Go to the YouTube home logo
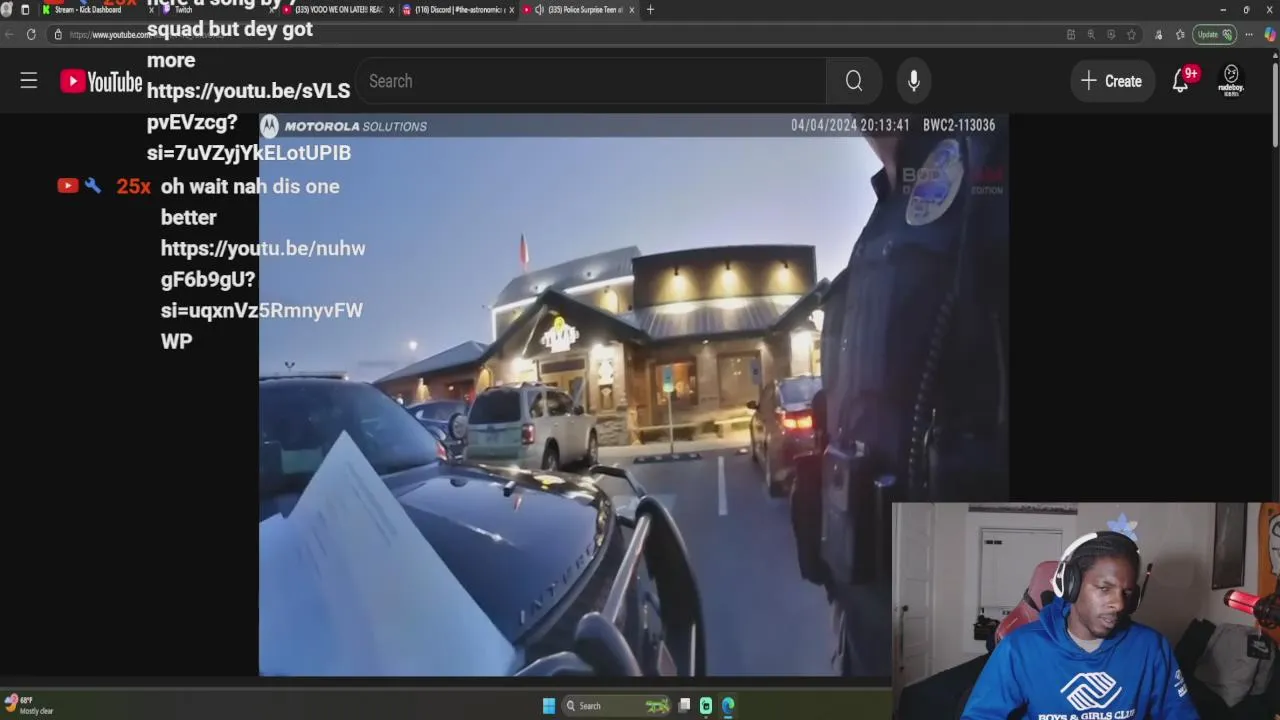The width and height of the screenshot is (1280, 720). tap(101, 81)
